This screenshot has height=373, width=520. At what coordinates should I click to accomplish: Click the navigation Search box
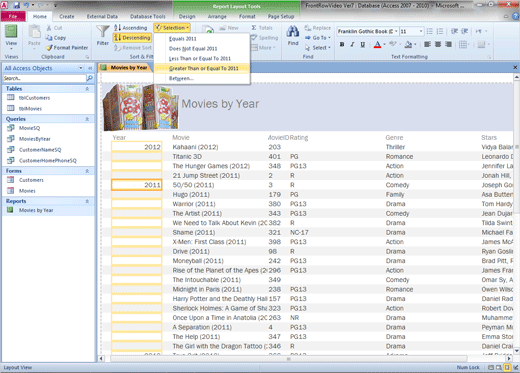44,78
